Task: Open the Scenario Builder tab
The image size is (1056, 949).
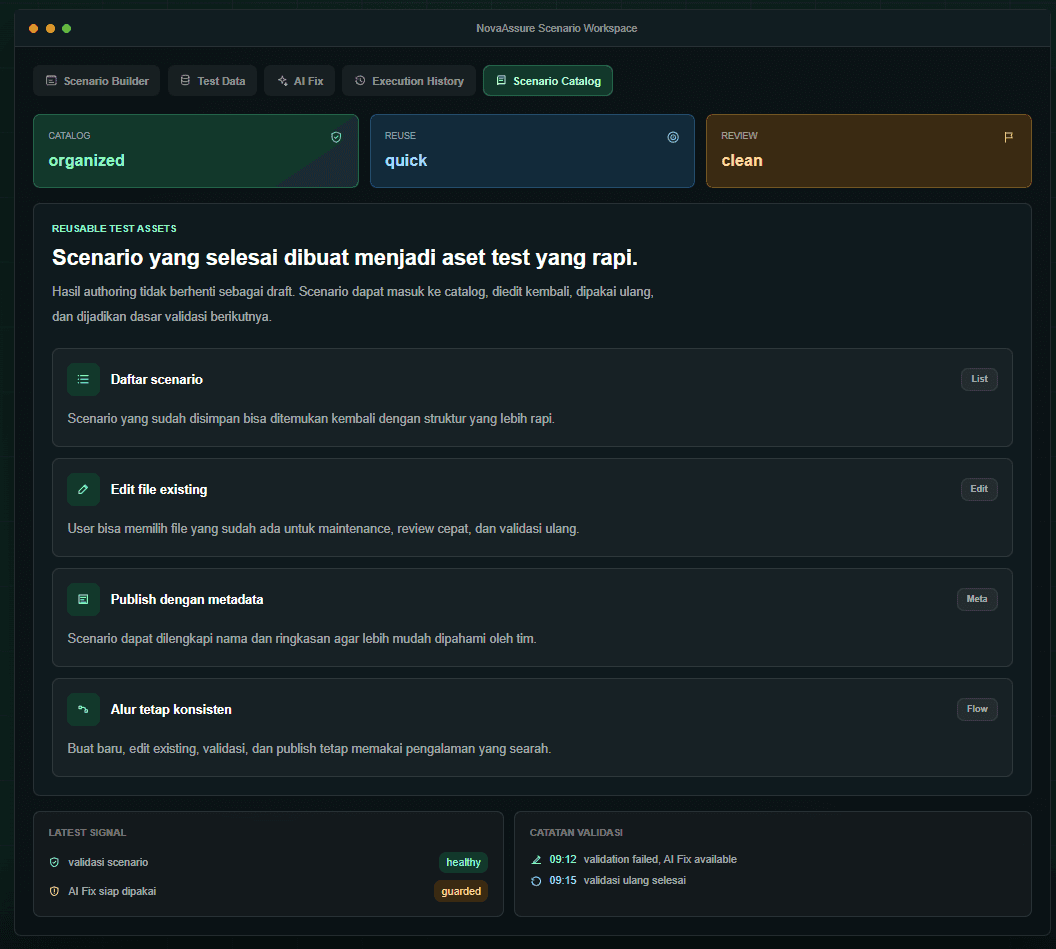Action: 96,81
